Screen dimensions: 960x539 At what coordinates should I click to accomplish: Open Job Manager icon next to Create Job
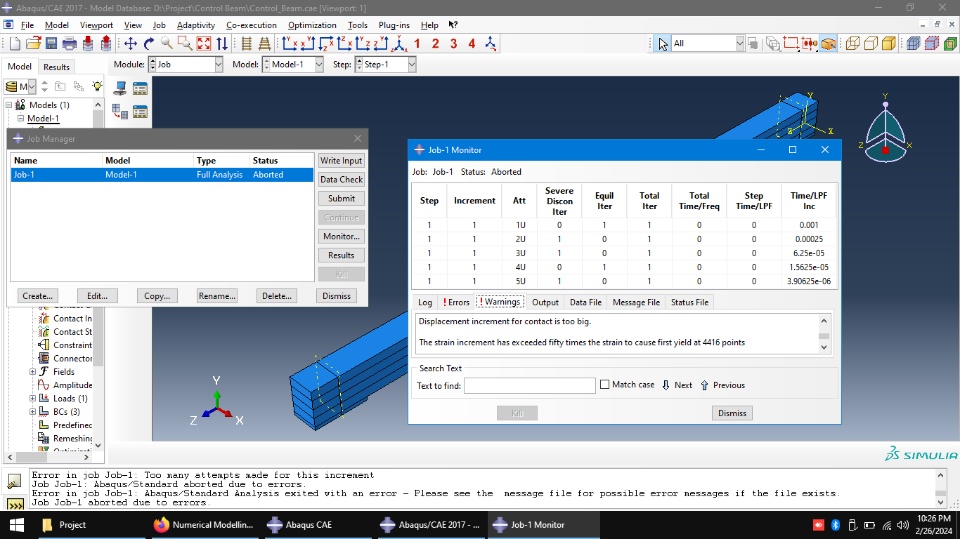[140, 89]
